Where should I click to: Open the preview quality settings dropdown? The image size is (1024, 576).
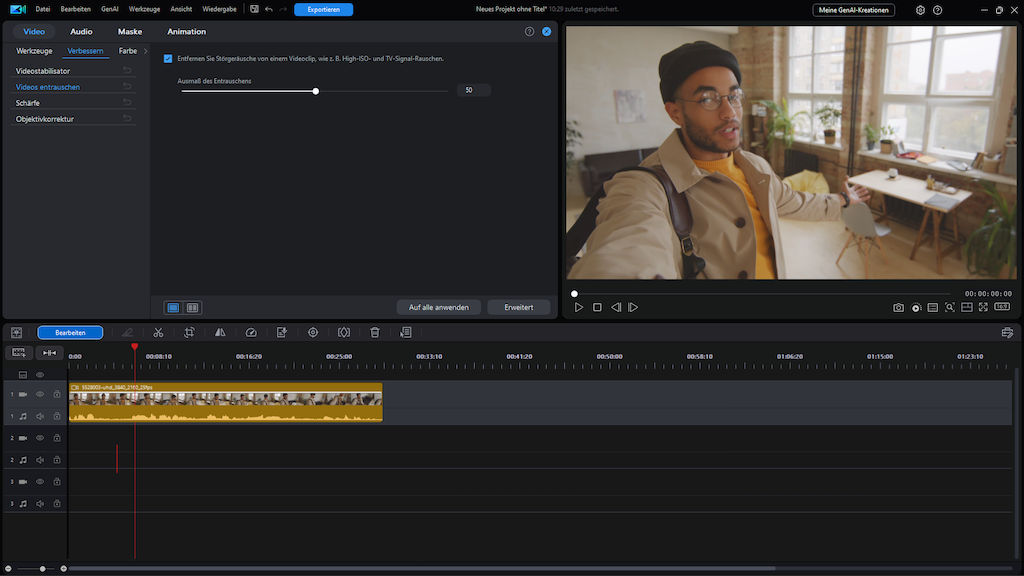pos(916,307)
